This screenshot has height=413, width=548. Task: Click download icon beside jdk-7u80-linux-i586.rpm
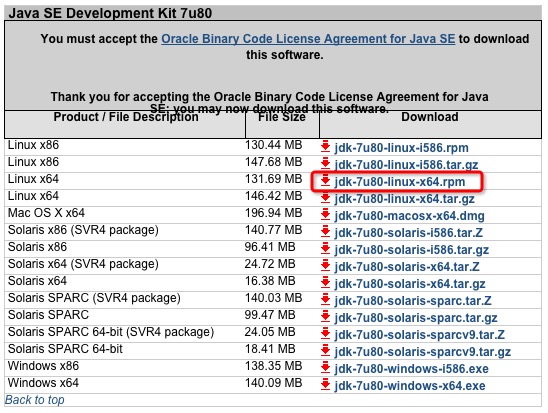tap(325, 147)
